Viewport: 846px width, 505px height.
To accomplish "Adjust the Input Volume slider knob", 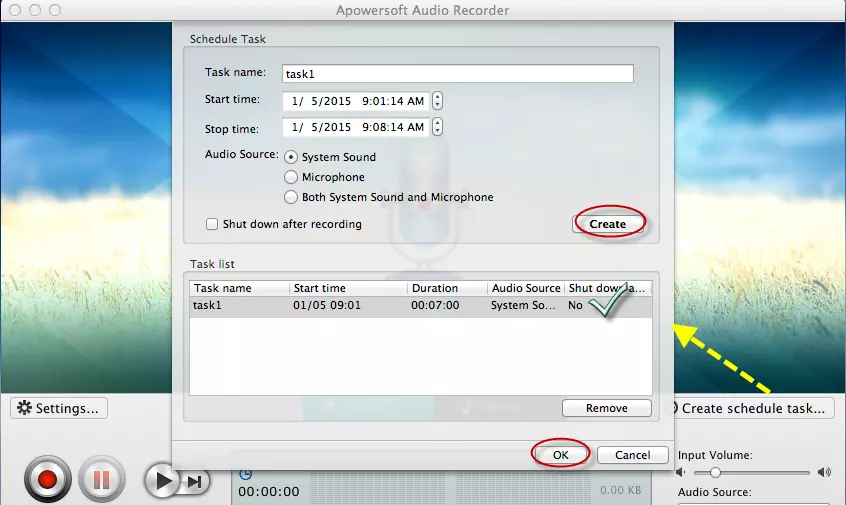I will (x=715, y=473).
